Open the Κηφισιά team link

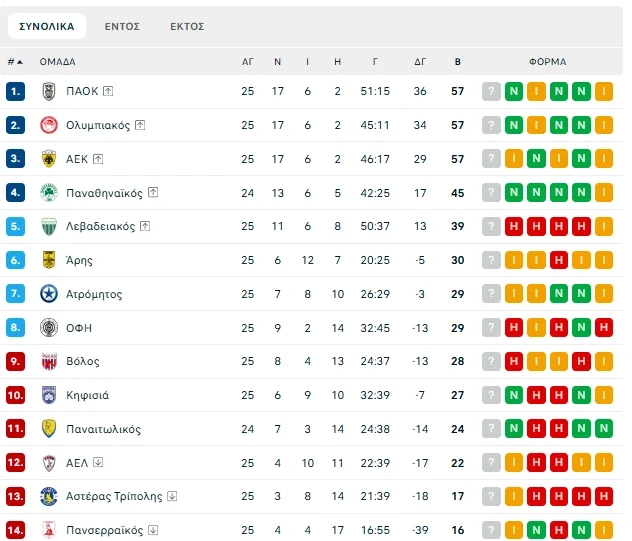click(88, 395)
